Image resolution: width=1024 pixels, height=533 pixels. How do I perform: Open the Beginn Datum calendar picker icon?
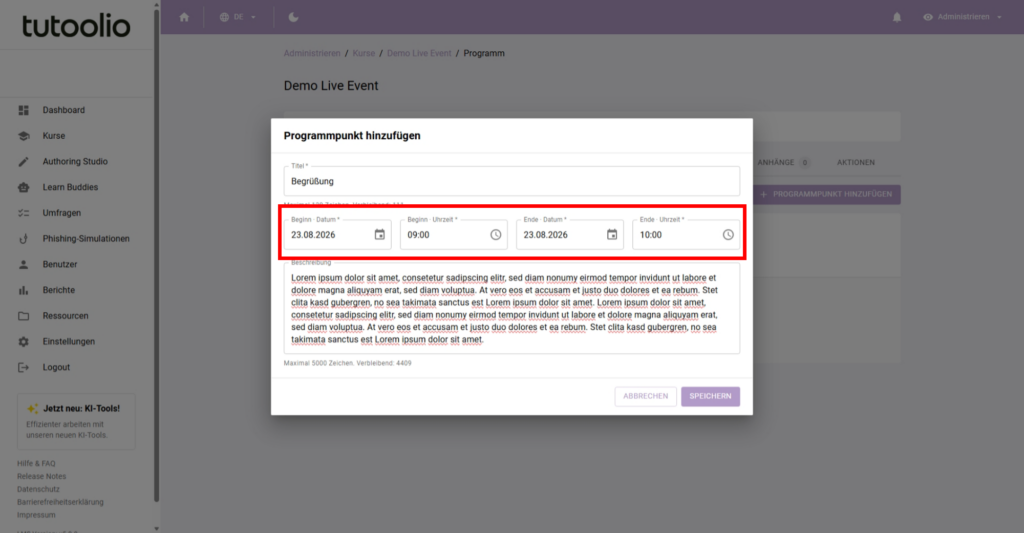[379, 234]
